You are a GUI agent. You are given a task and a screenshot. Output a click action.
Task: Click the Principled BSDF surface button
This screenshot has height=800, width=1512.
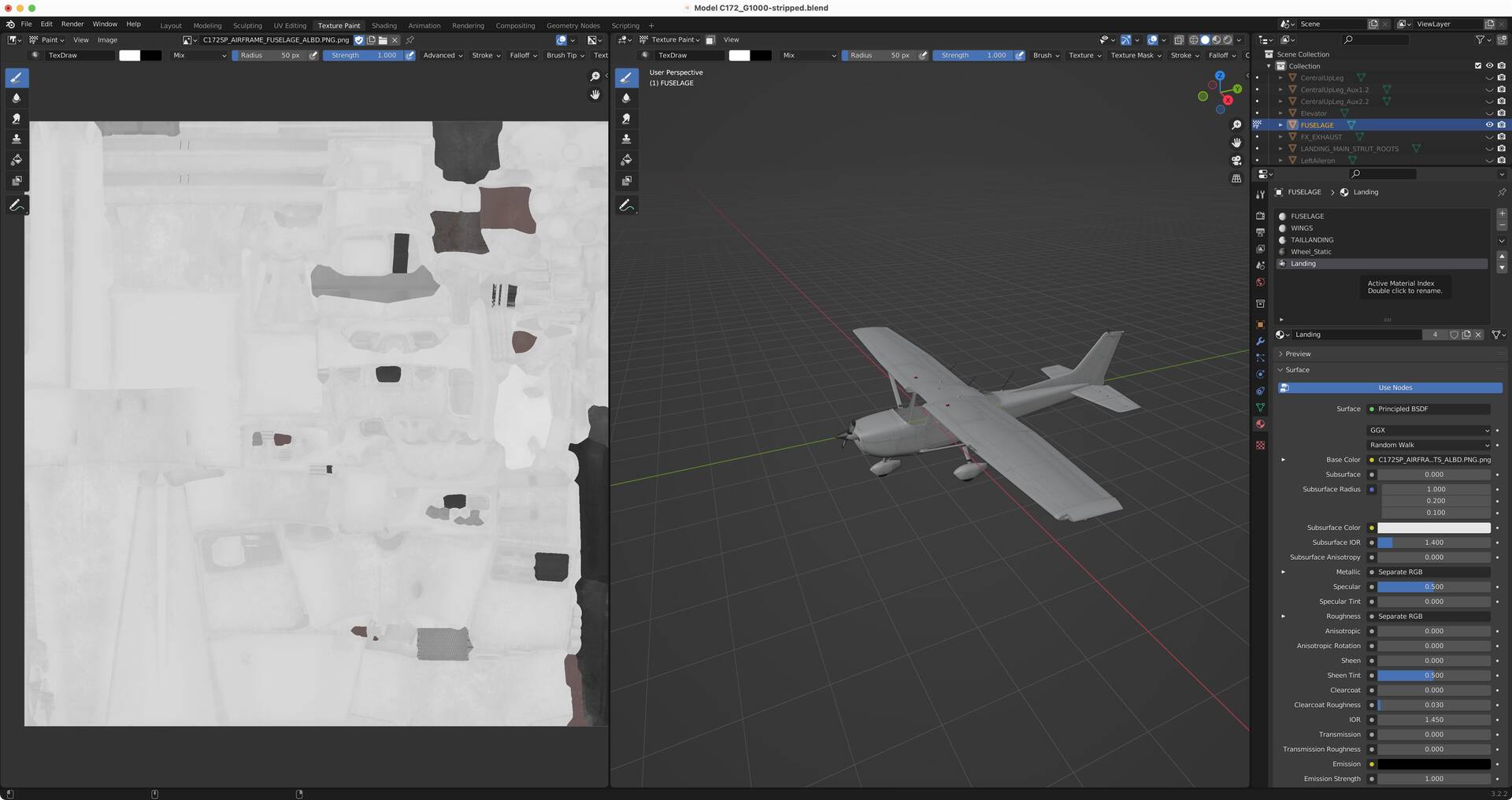point(1429,409)
